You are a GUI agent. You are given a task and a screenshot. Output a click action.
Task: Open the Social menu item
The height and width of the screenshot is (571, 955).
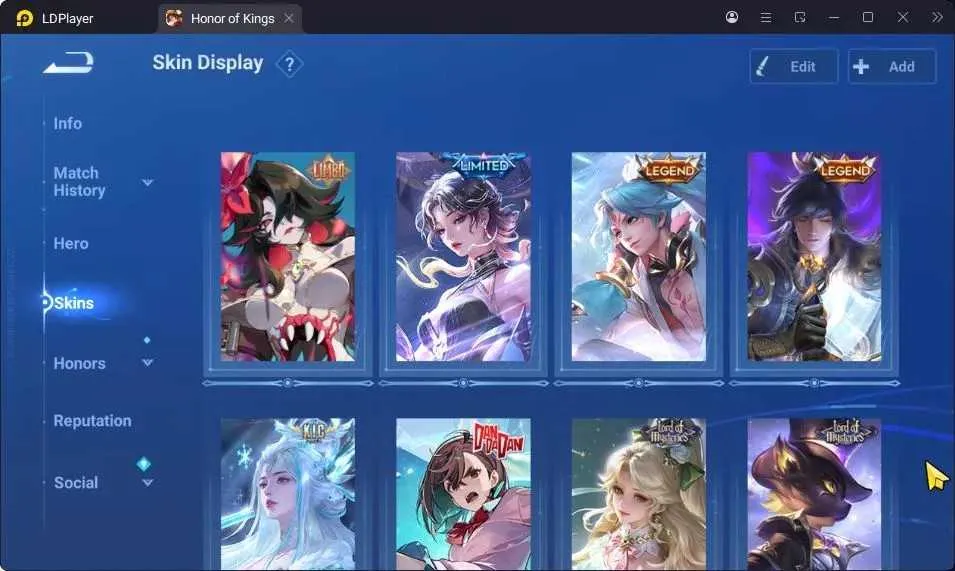pyautogui.click(x=76, y=483)
